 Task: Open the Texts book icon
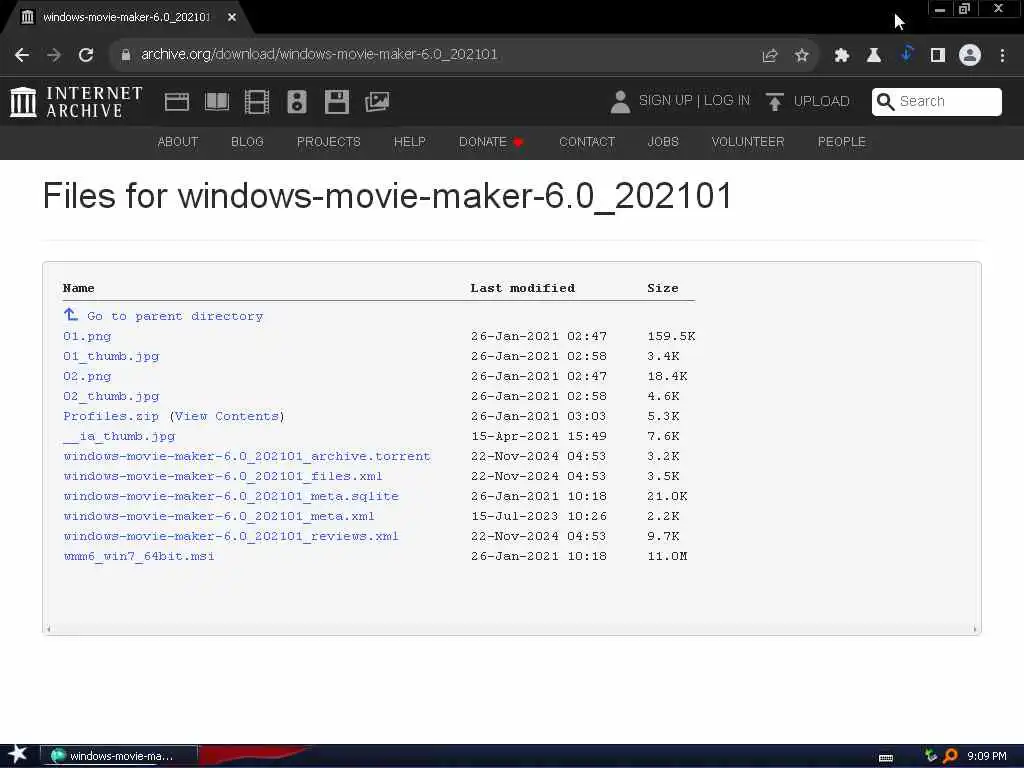click(217, 102)
